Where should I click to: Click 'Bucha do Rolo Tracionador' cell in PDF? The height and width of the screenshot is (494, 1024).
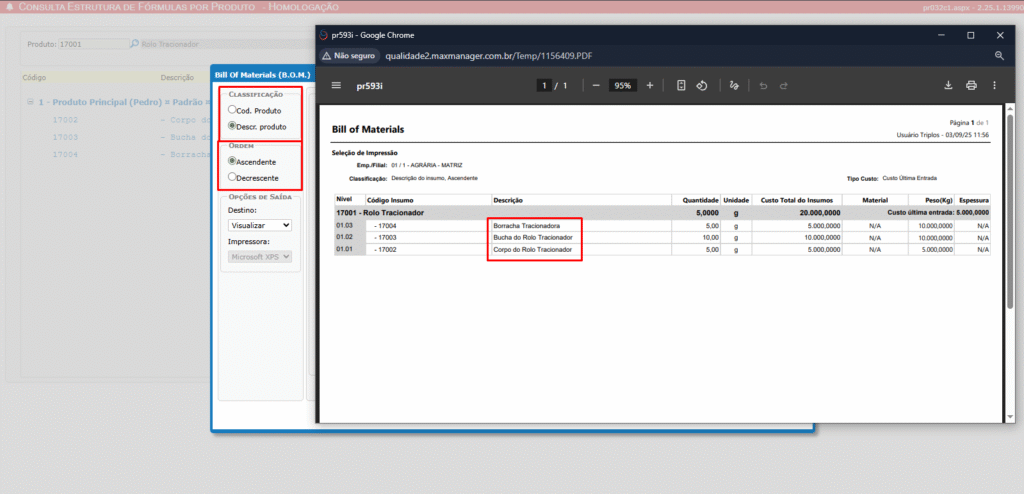click(x=533, y=237)
